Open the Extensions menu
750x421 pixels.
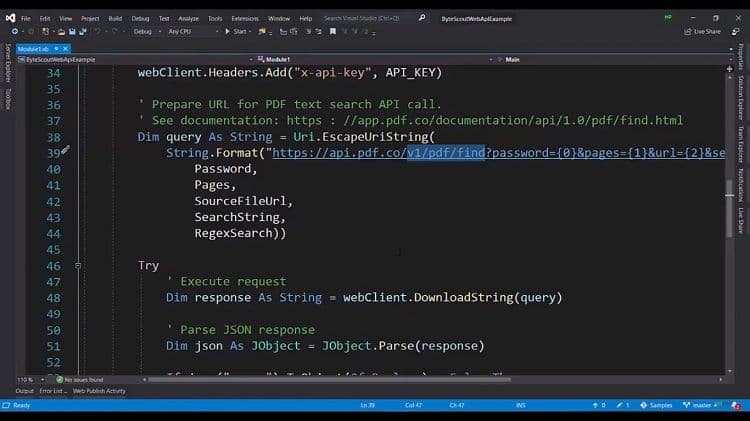(244, 18)
